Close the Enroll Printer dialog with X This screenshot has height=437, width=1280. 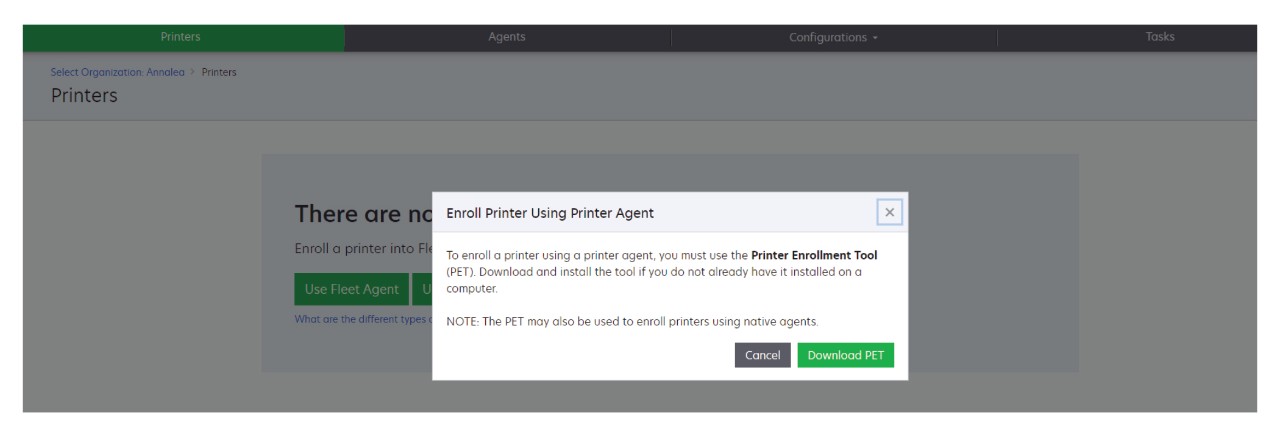pyautogui.click(x=888, y=213)
